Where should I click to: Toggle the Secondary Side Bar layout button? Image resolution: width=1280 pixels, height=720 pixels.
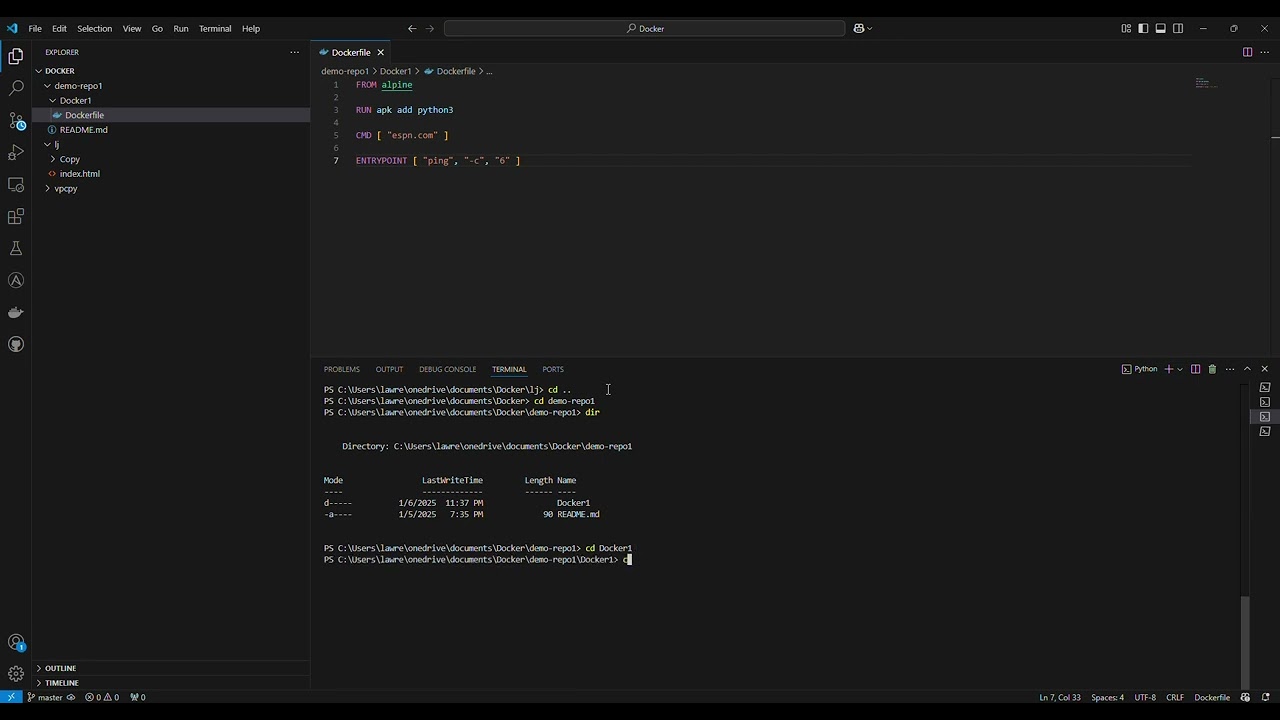pyautogui.click(x=1178, y=29)
